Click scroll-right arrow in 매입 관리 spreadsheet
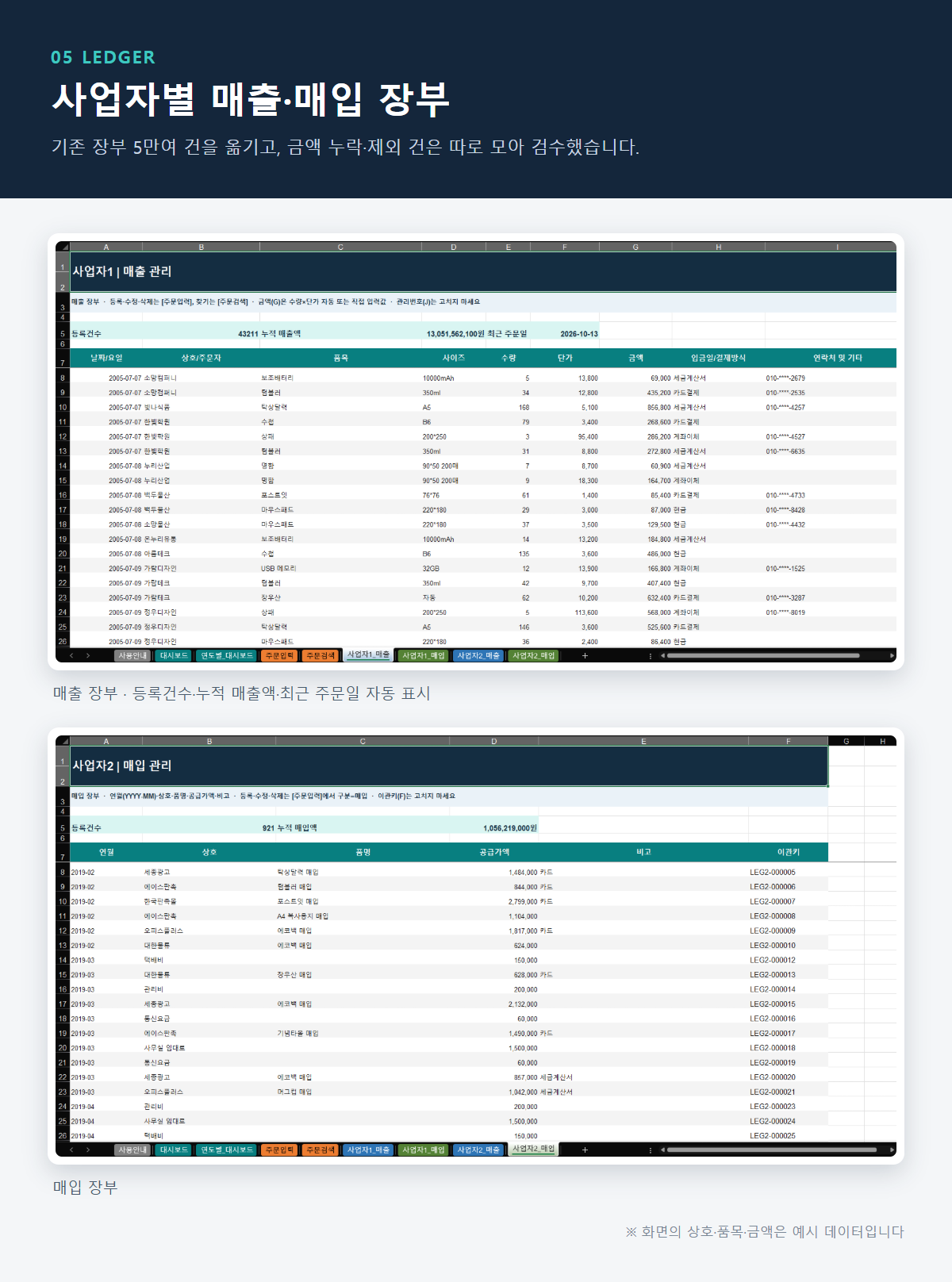952x1282 pixels. [x=892, y=1150]
